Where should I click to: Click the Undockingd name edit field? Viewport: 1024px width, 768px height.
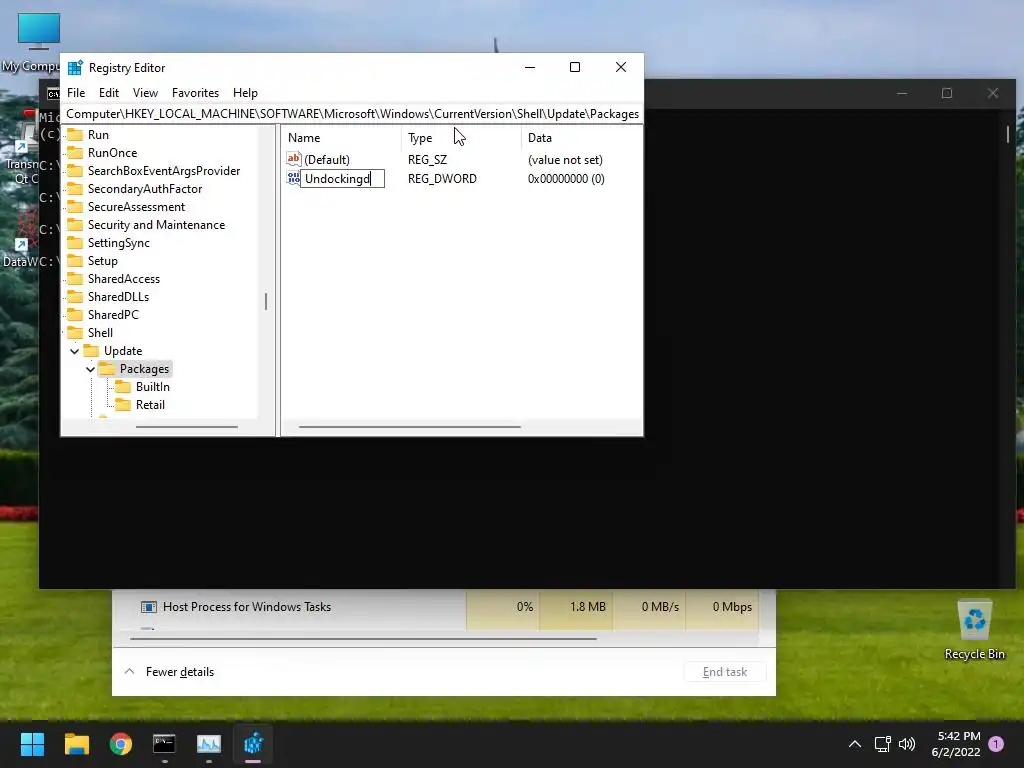click(342, 179)
